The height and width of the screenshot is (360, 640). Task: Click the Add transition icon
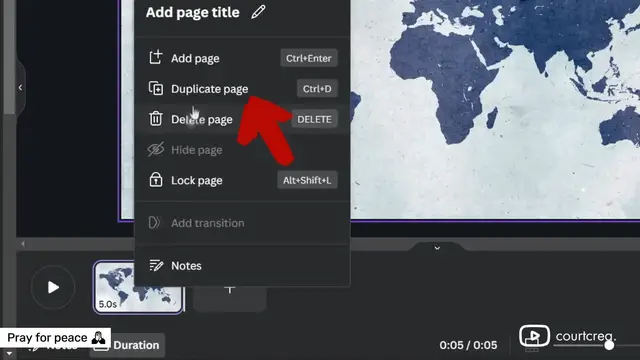pos(155,222)
